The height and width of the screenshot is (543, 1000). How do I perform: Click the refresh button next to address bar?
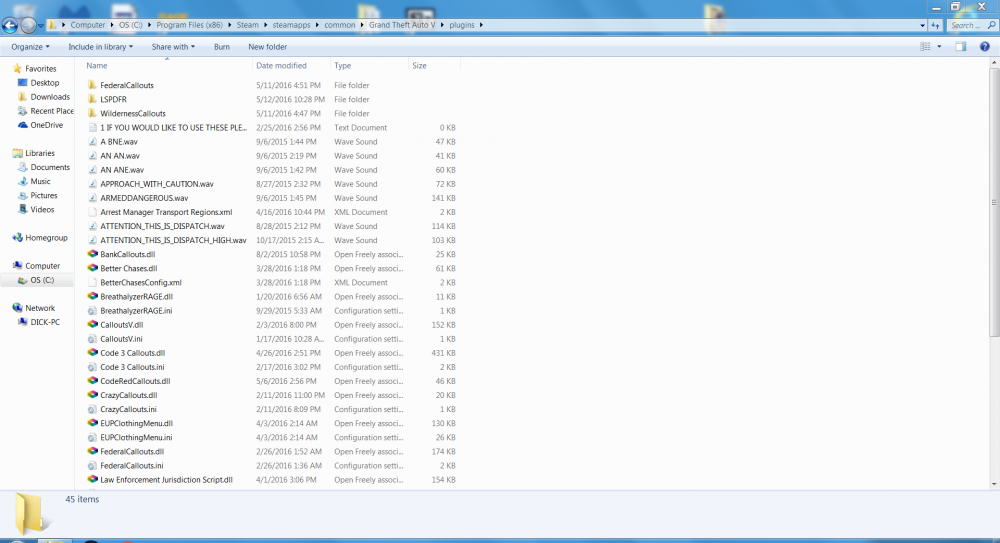pyautogui.click(x=936, y=26)
